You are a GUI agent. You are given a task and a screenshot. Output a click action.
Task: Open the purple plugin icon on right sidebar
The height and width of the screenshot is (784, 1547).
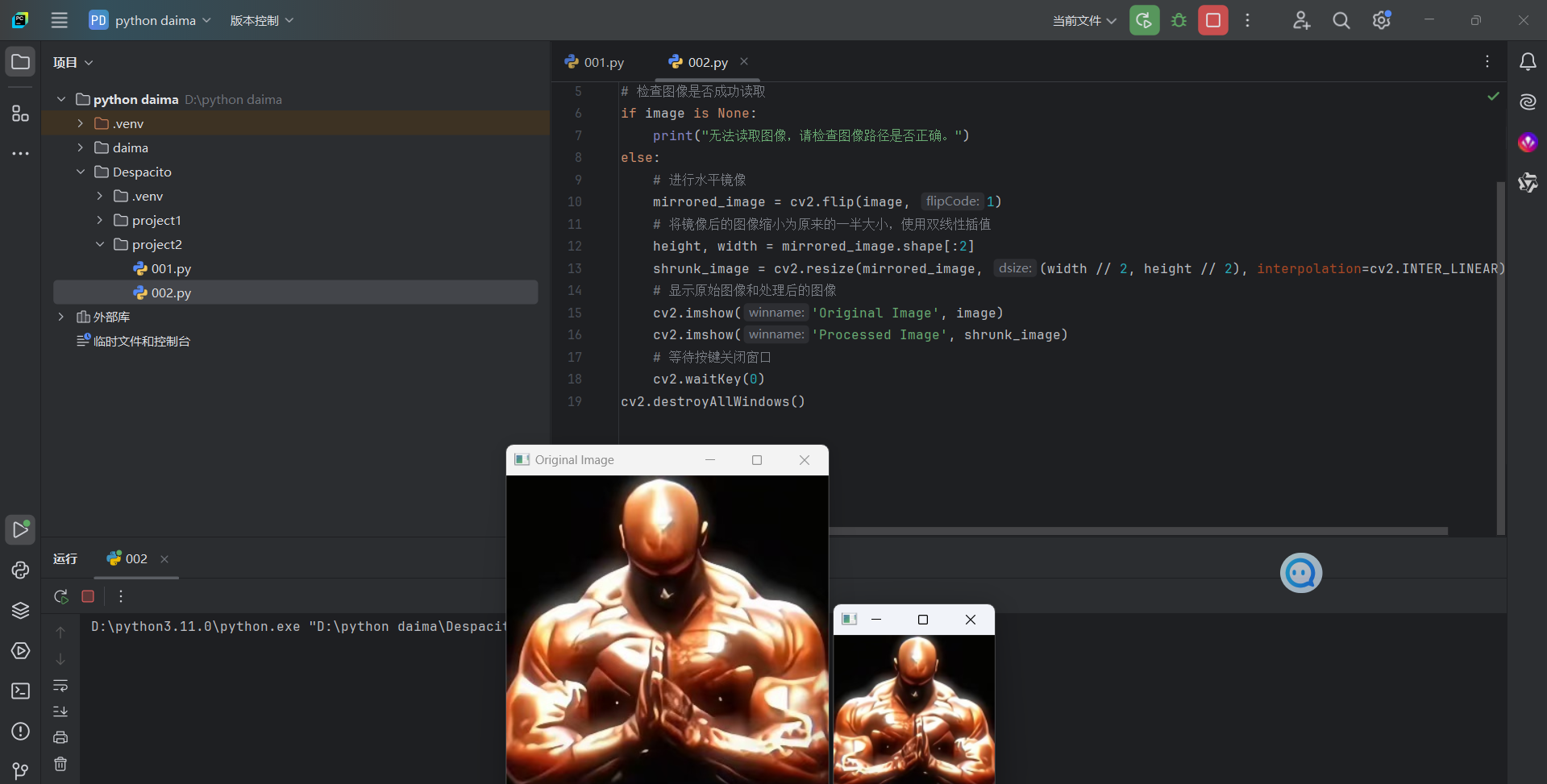coord(1528,143)
